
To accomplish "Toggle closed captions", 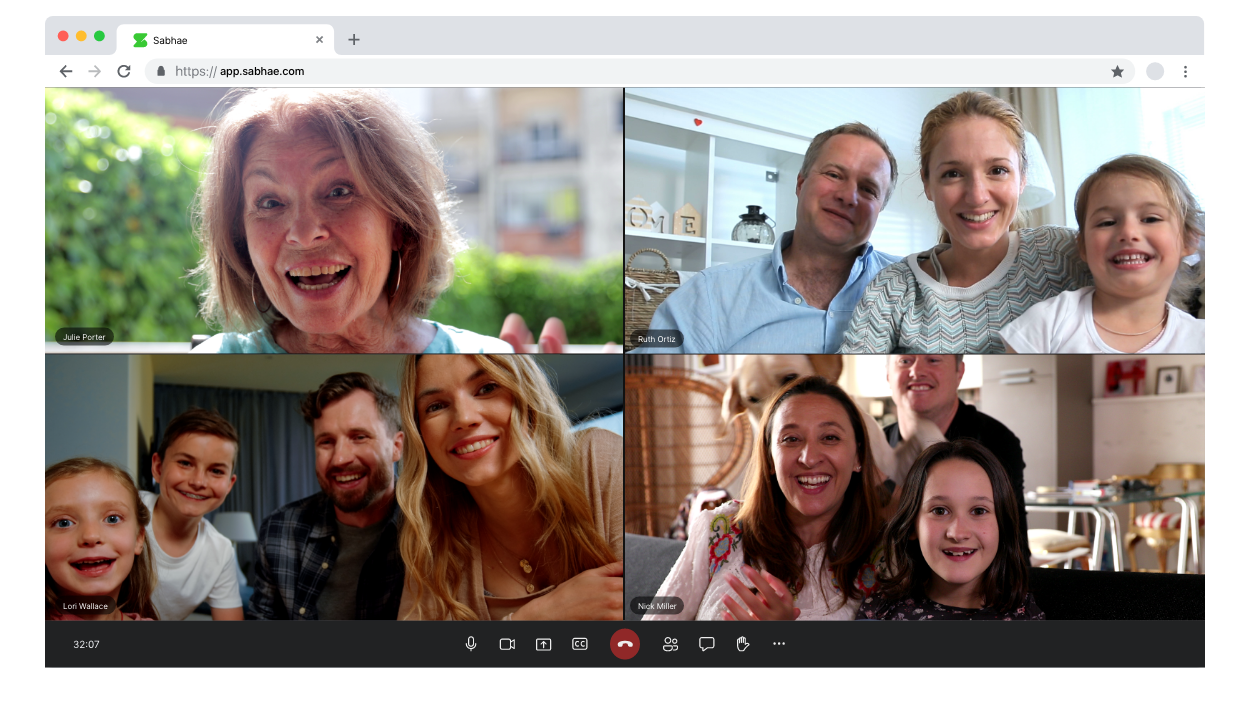I will [x=579, y=644].
